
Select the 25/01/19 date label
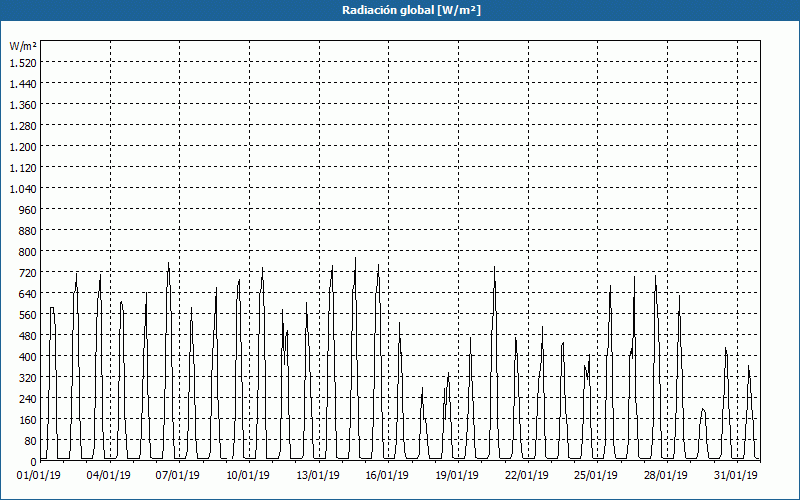596,476
